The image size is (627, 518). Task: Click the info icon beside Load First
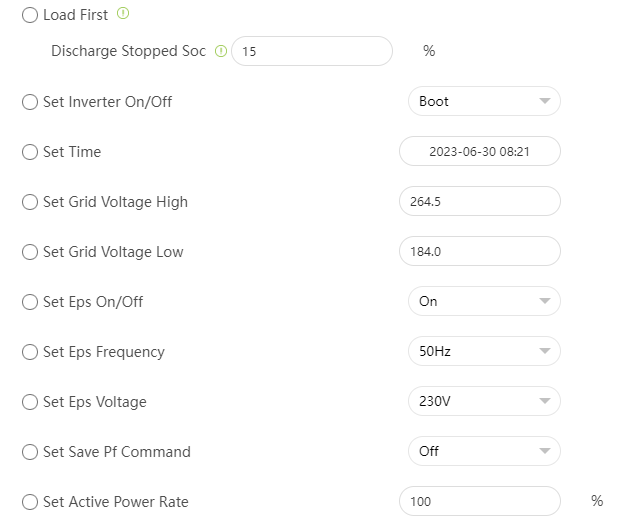(x=123, y=14)
